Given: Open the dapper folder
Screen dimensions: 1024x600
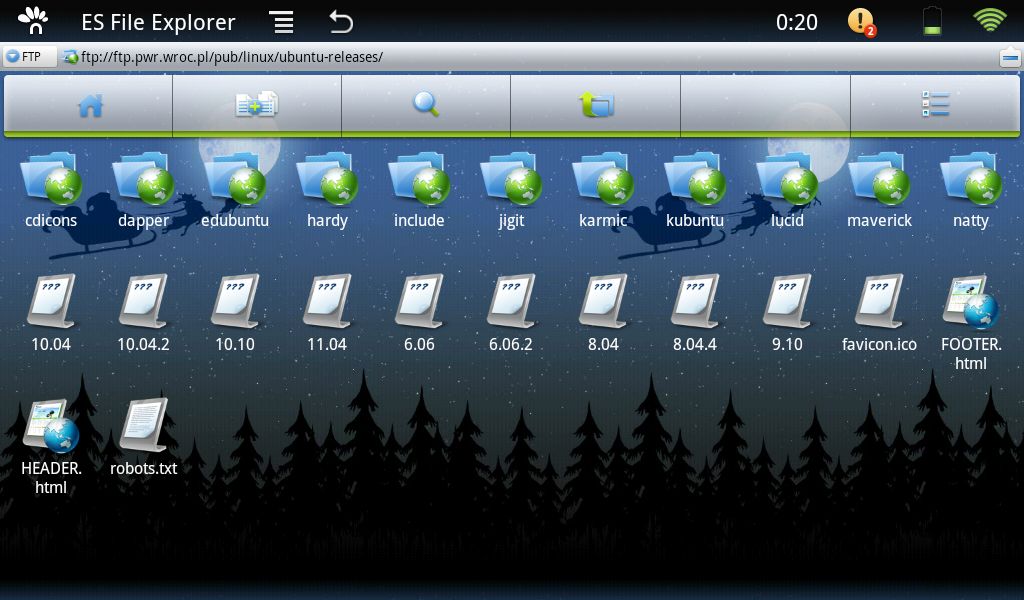Looking at the screenshot, I should [x=143, y=190].
